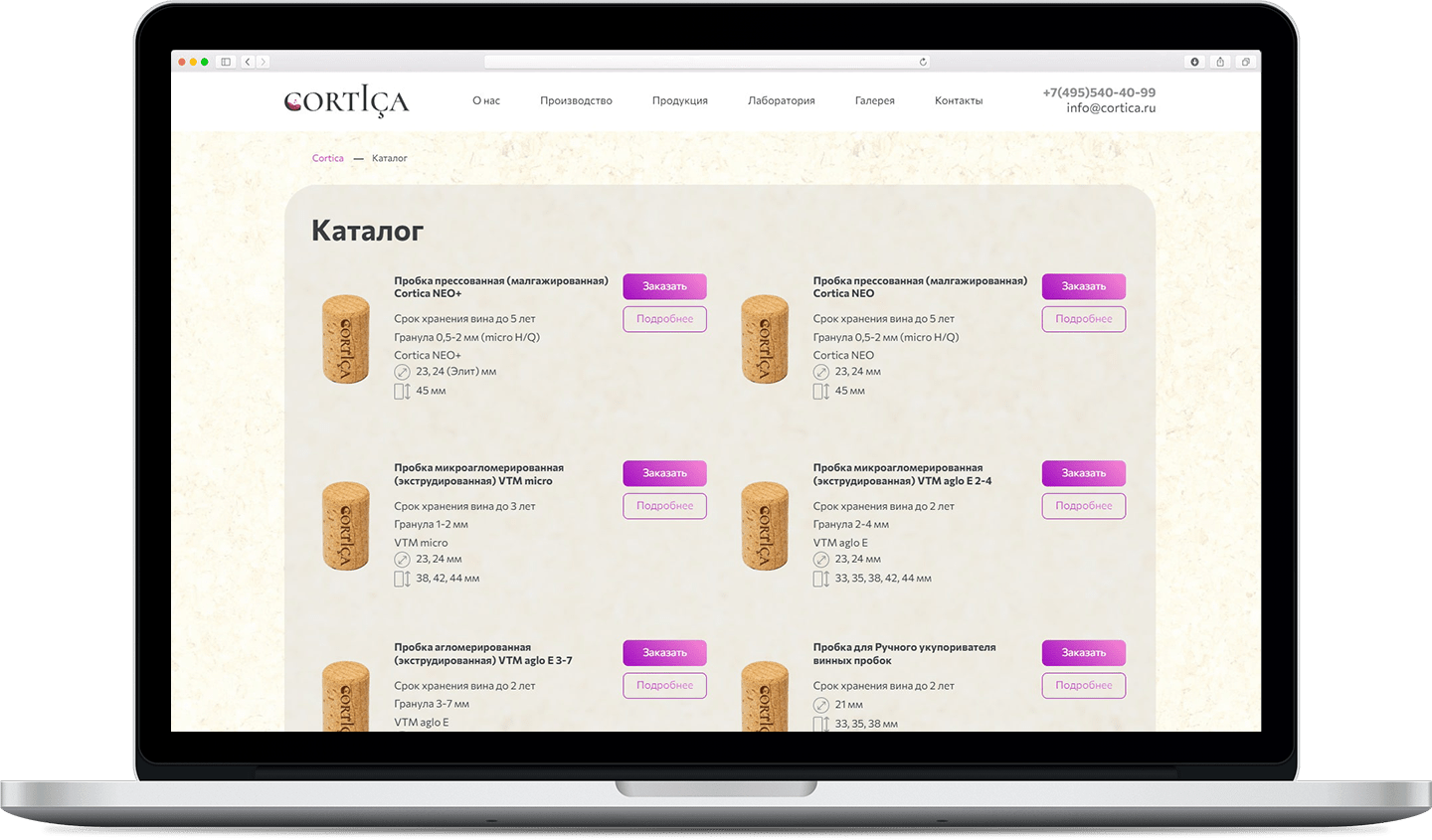Click title Пробка прессованная Cortica NEO+
This screenshot has width=1432, height=840.
501,287
